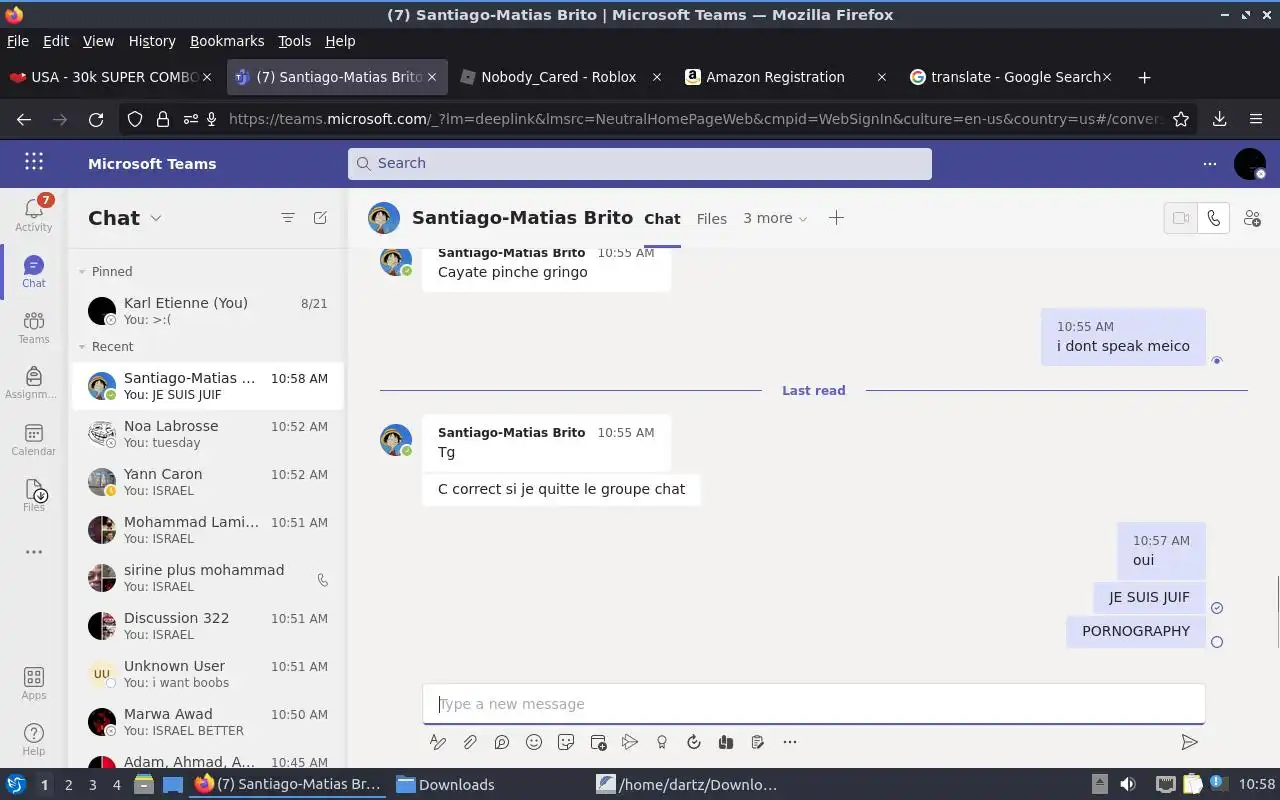Open the Firefox Bookmarks menu
1280x800 pixels.
(x=227, y=41)
